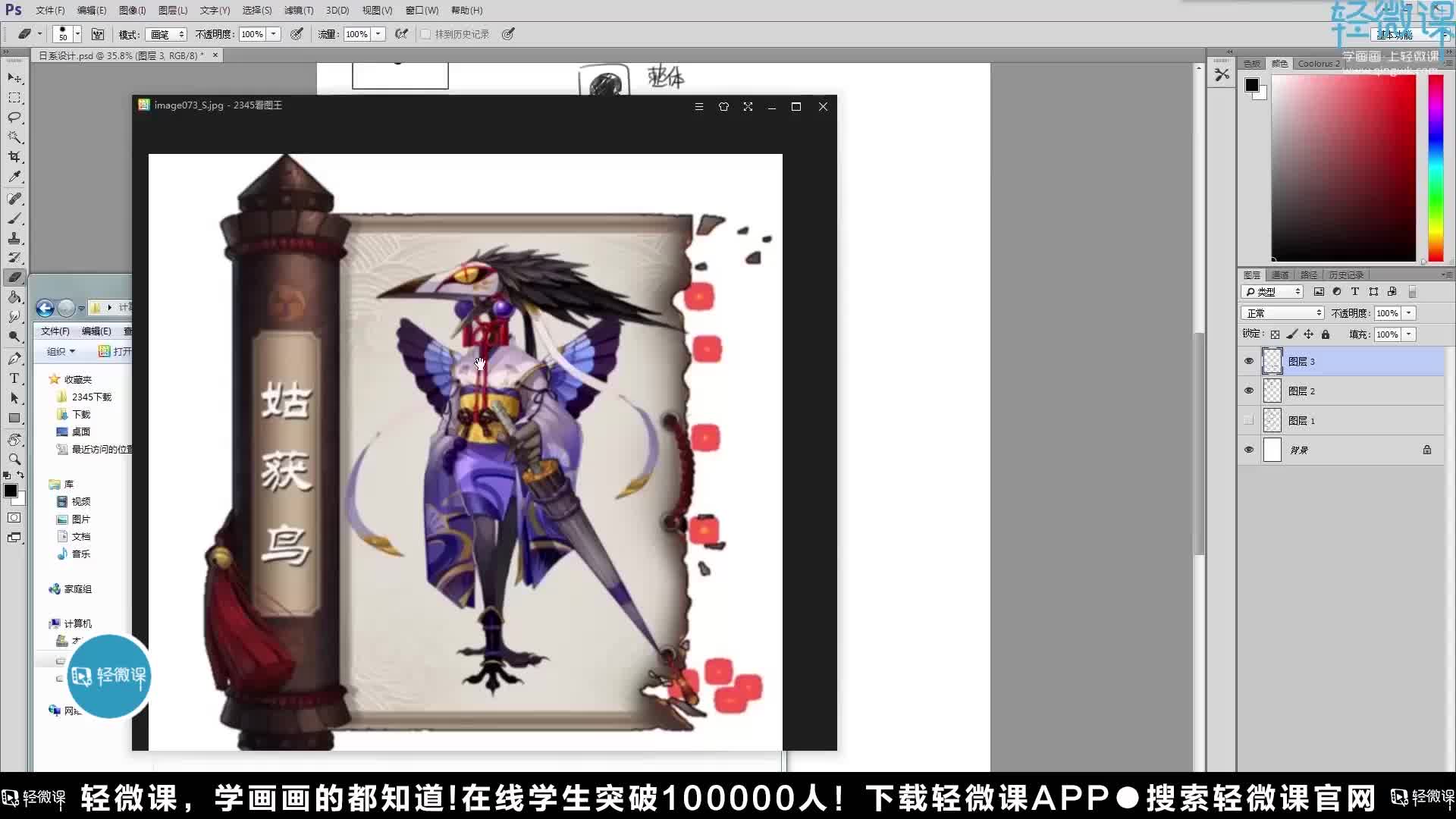Select the Crop tool
The image size is (1456, 819).
[14, 157]
